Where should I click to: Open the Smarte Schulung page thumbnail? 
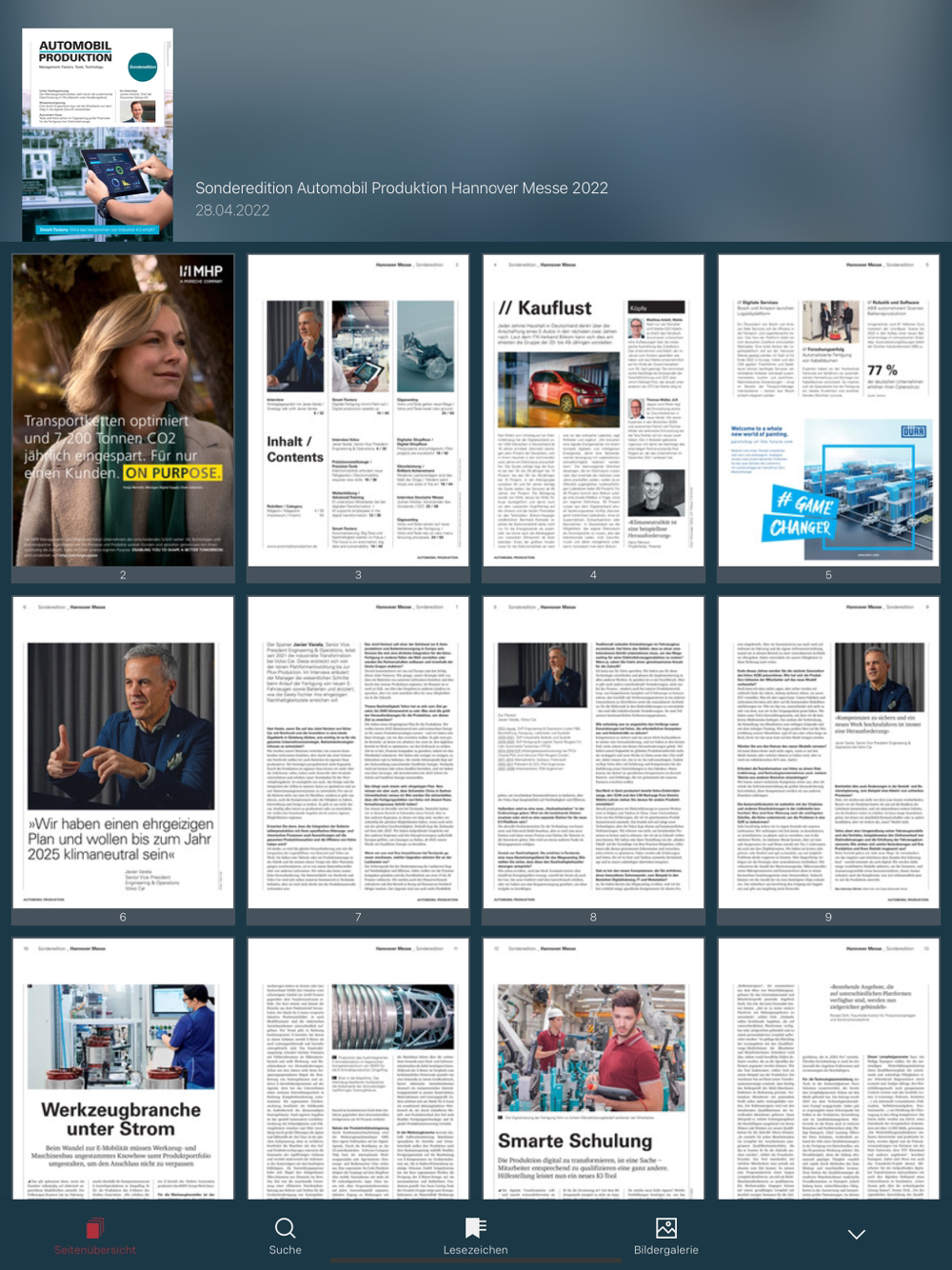tap(593, 1068)
